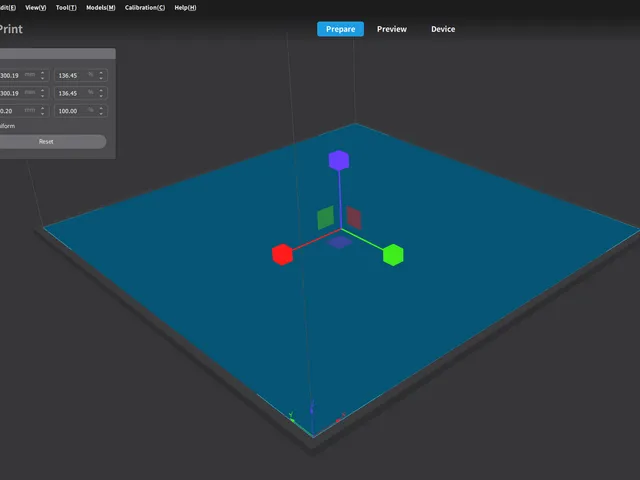
Task: Grab the green Y-axis scale cube handle
Action: [393, 255]
